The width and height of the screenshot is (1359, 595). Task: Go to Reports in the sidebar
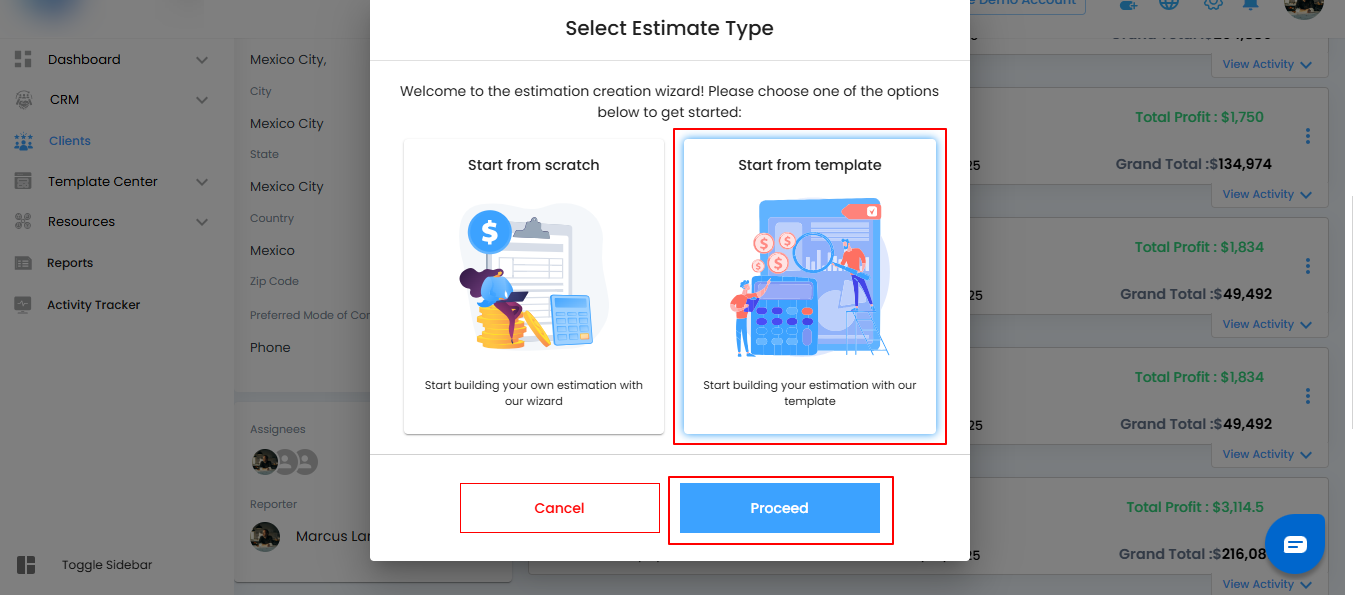click(x=70, y=263)
